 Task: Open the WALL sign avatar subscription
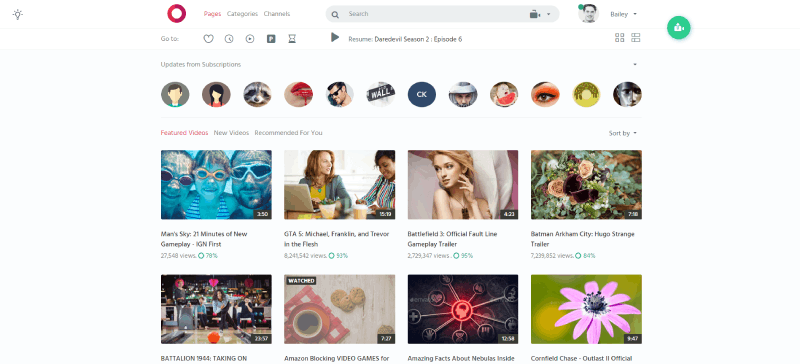381,94
